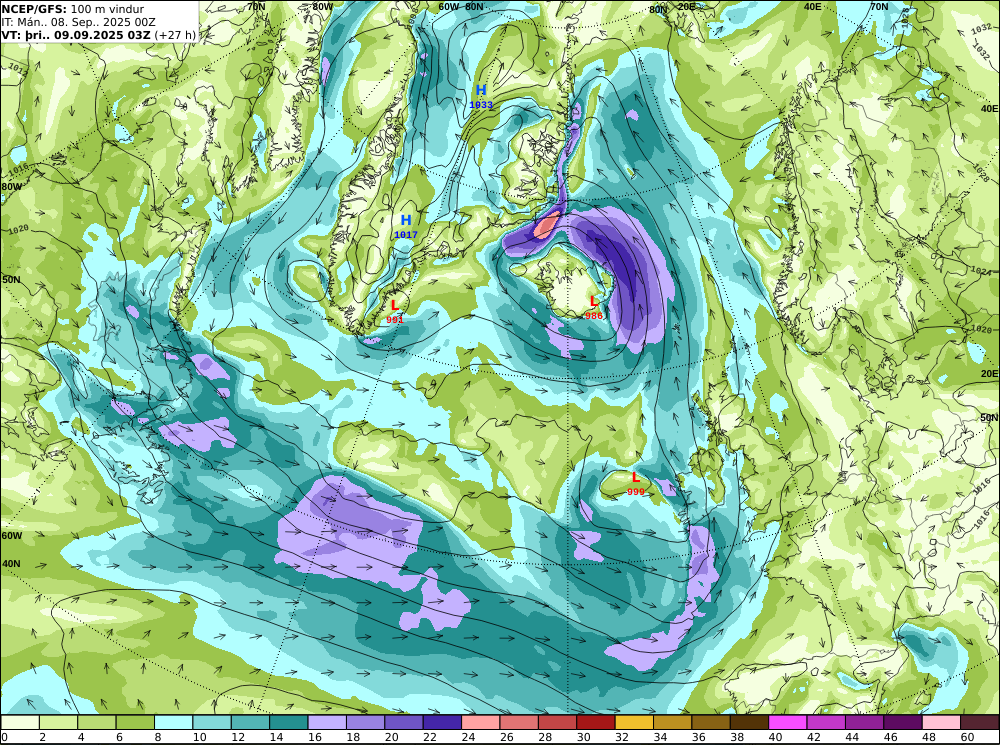
Task: Click the legend value 20
Action: [x=391, y=737]
